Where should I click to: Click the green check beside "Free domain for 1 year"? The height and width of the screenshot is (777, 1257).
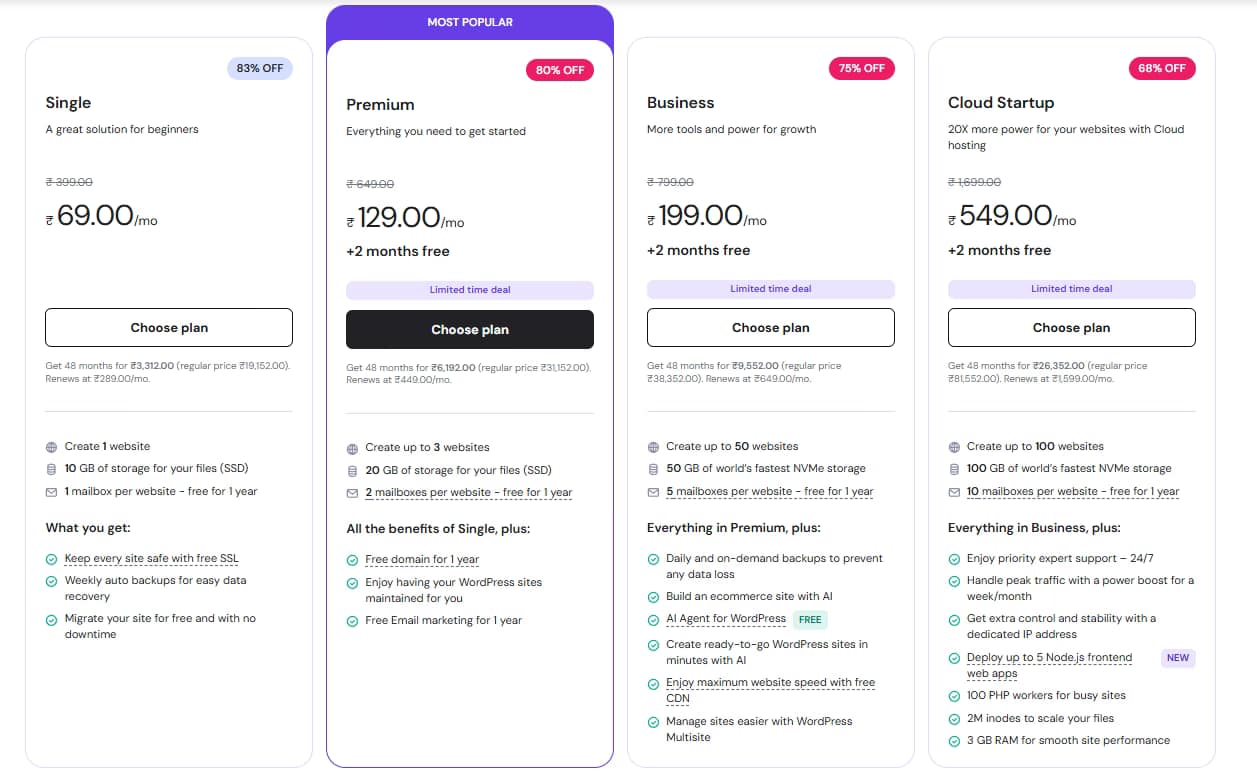point(352,559)
